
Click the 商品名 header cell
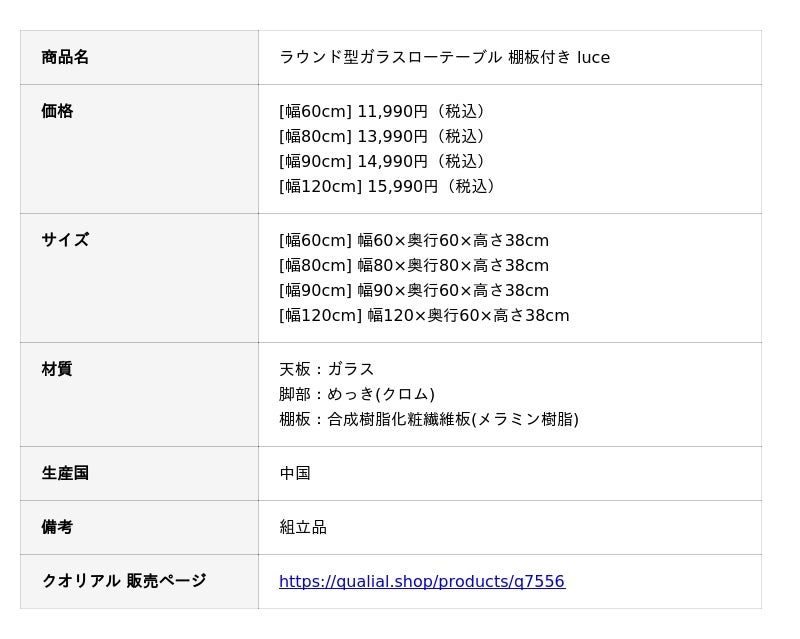[139, 57]
